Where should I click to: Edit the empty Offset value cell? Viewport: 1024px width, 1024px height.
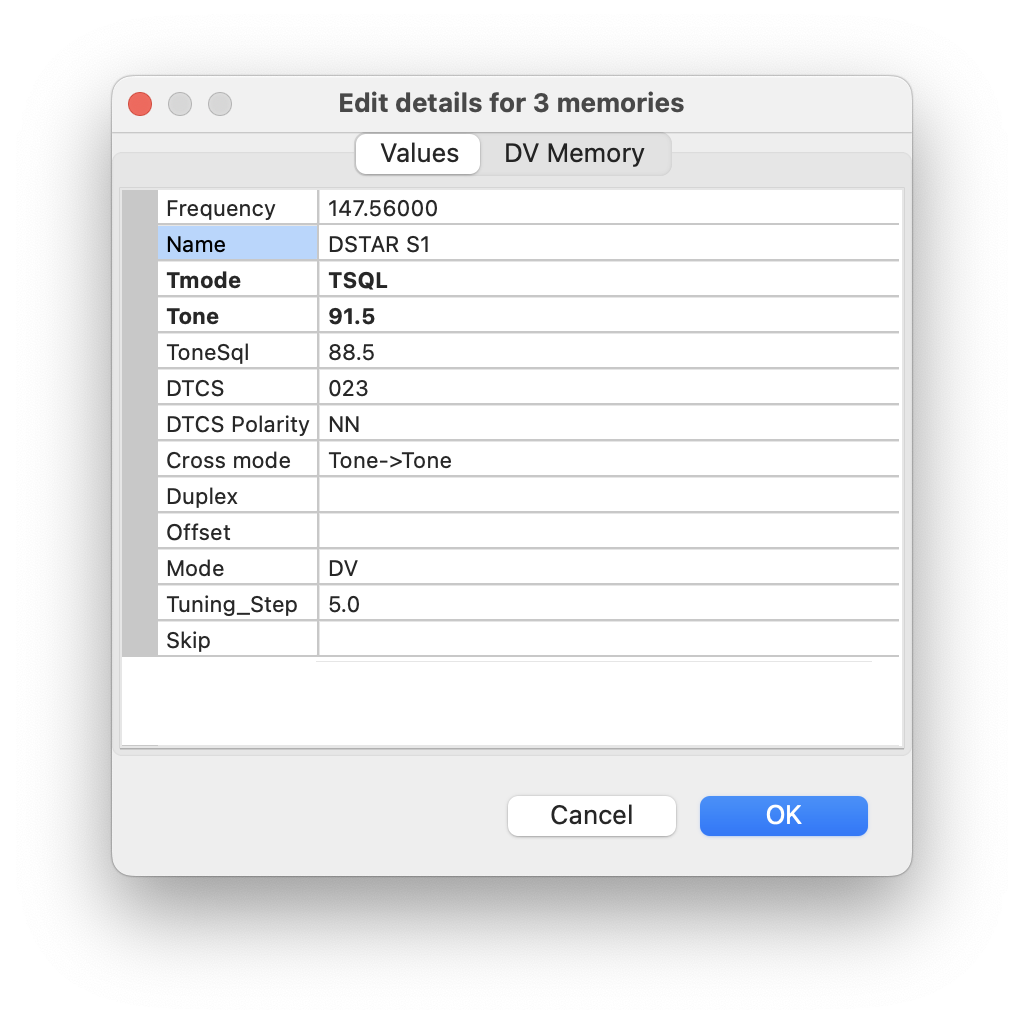pos(609,532)
